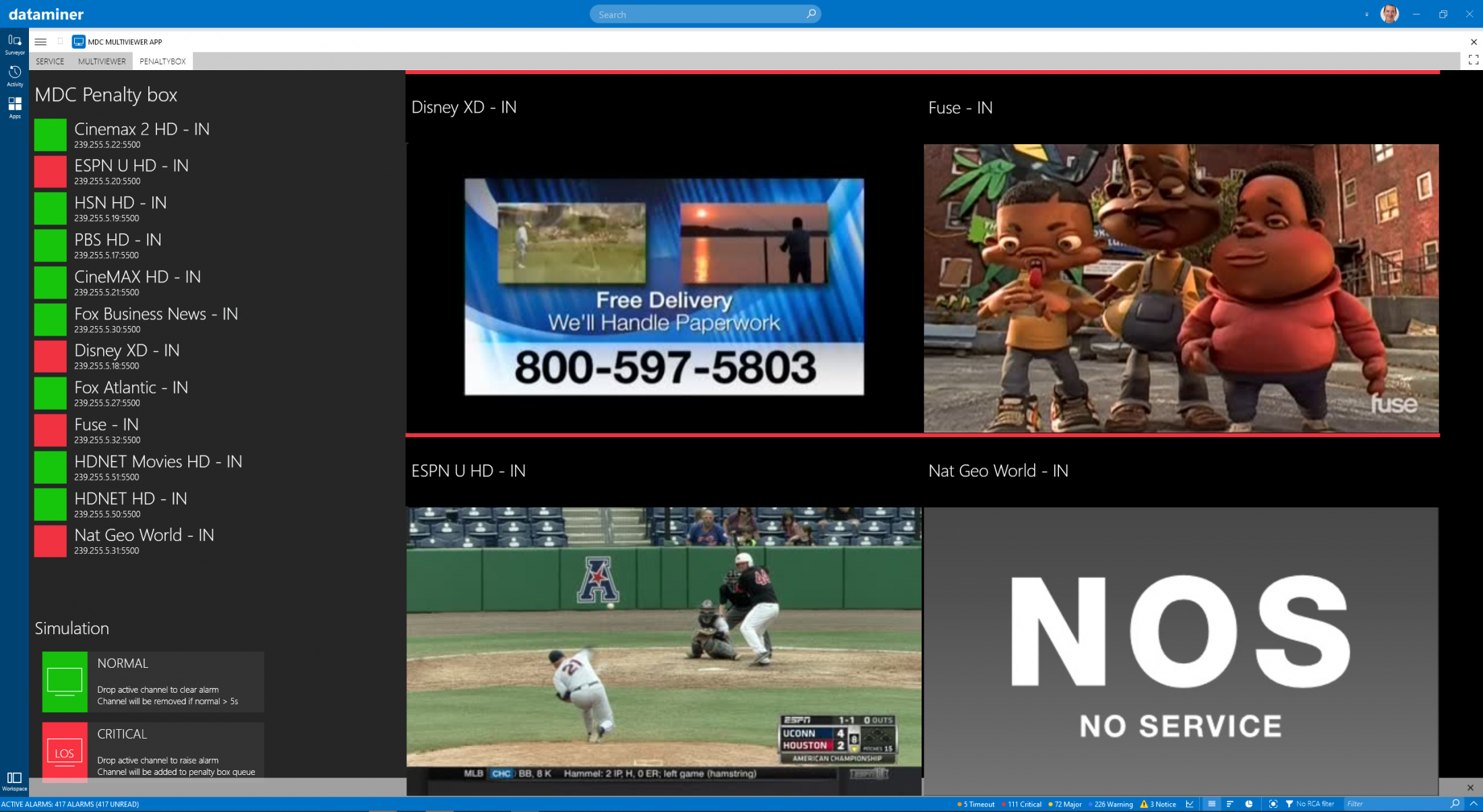Open the Activity sidebar panel
This screenshot has width=1483, height=812.
point(14,76)
